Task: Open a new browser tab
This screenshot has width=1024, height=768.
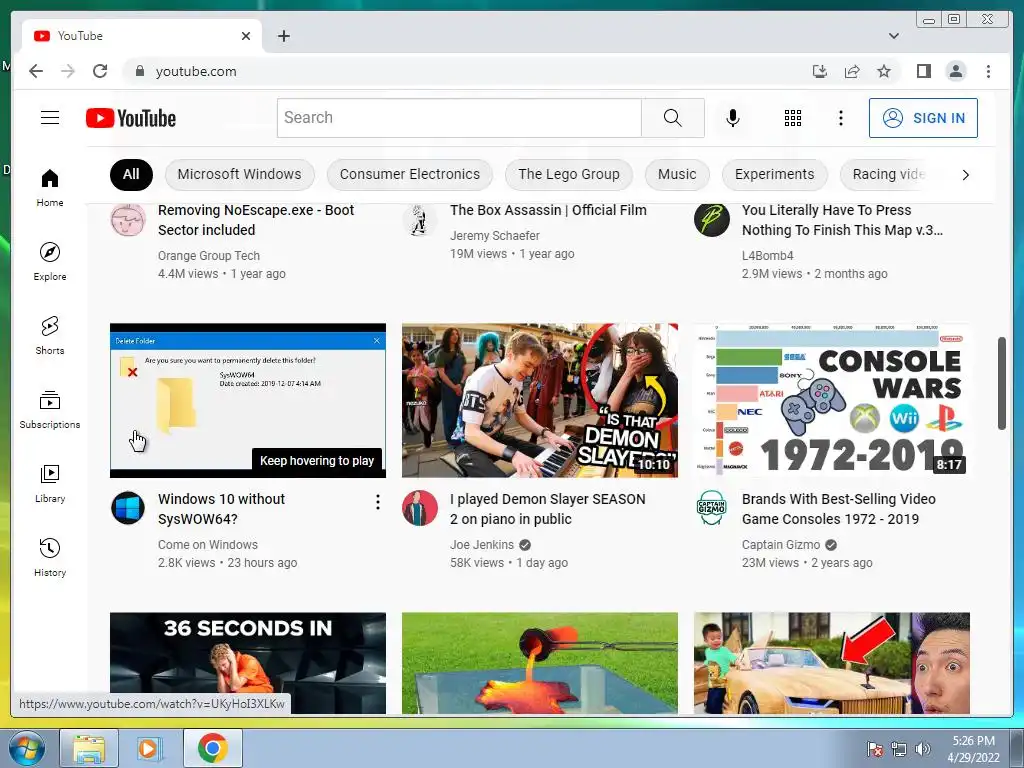Action: [x=283, y=36]
